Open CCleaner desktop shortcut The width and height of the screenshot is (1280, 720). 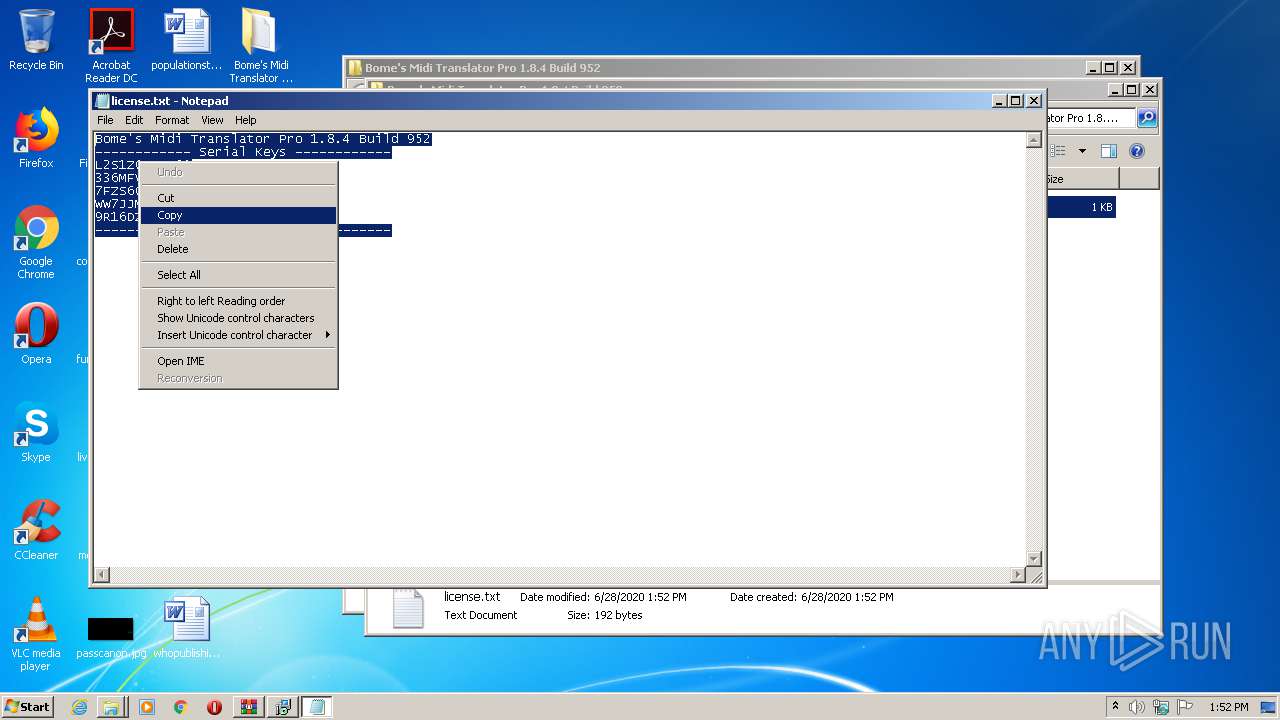pos(36,530)
